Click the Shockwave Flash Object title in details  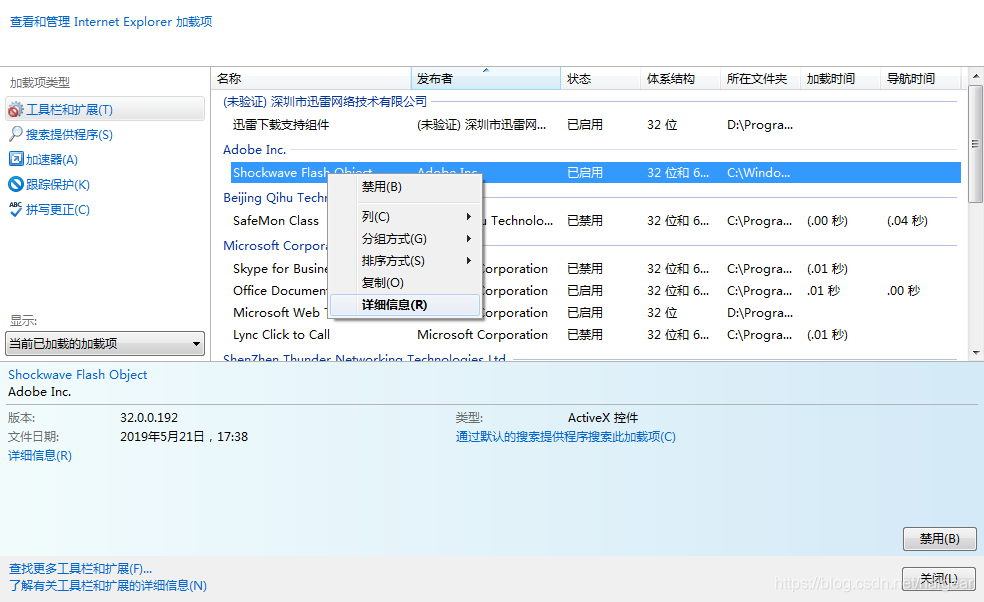point(78,375)
